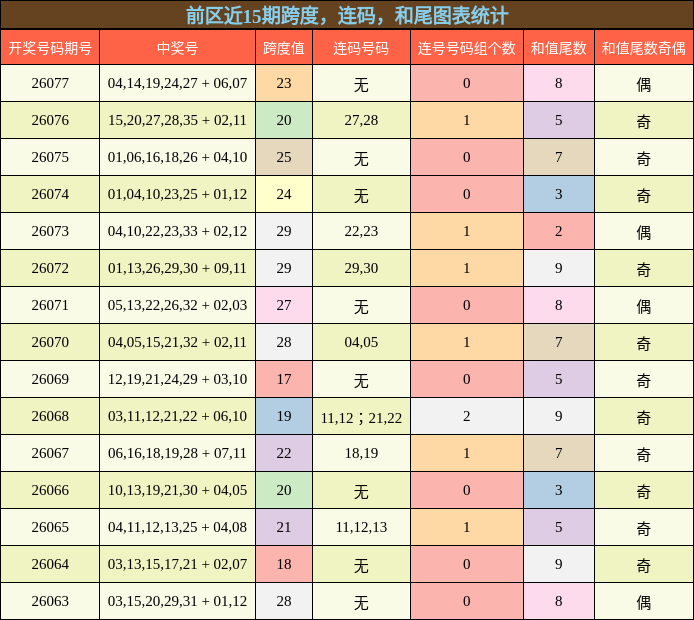Image resolution: width=694 pixels, height=620 pixels.
Task: Click span value 19 in row 26068
Action: pos(284,416)
